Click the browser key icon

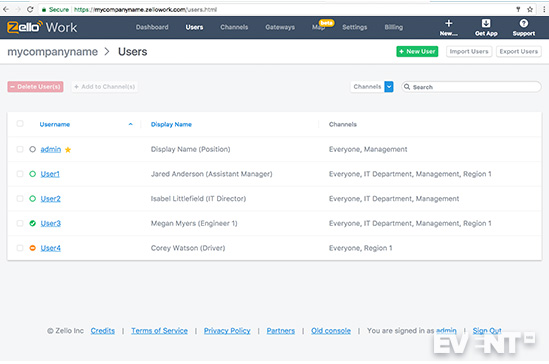(518, 9)
